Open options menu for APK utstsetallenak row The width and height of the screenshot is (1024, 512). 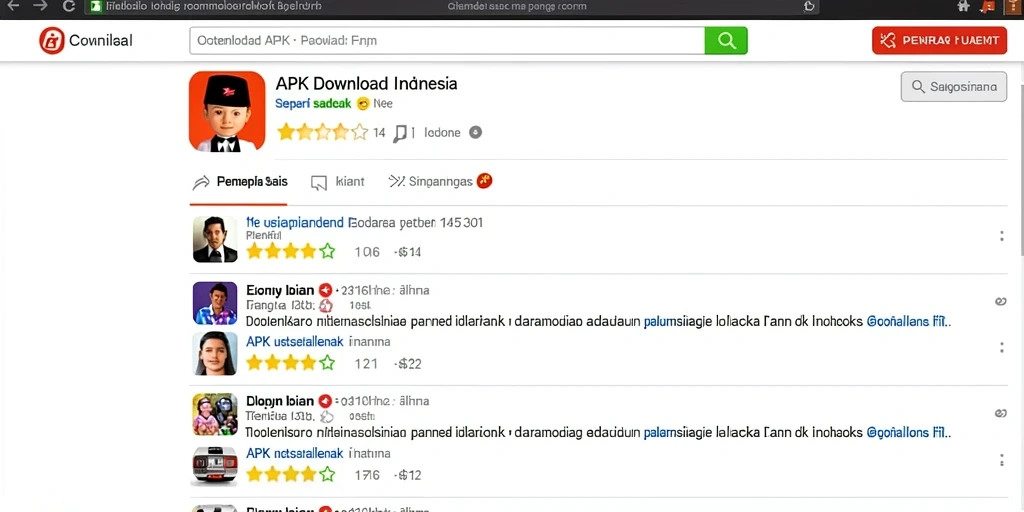pyautogui.click(x=1002, y=347)
